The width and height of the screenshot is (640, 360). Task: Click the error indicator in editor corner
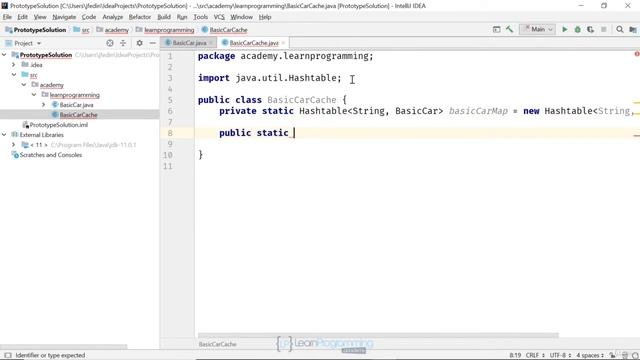point(637,54)
